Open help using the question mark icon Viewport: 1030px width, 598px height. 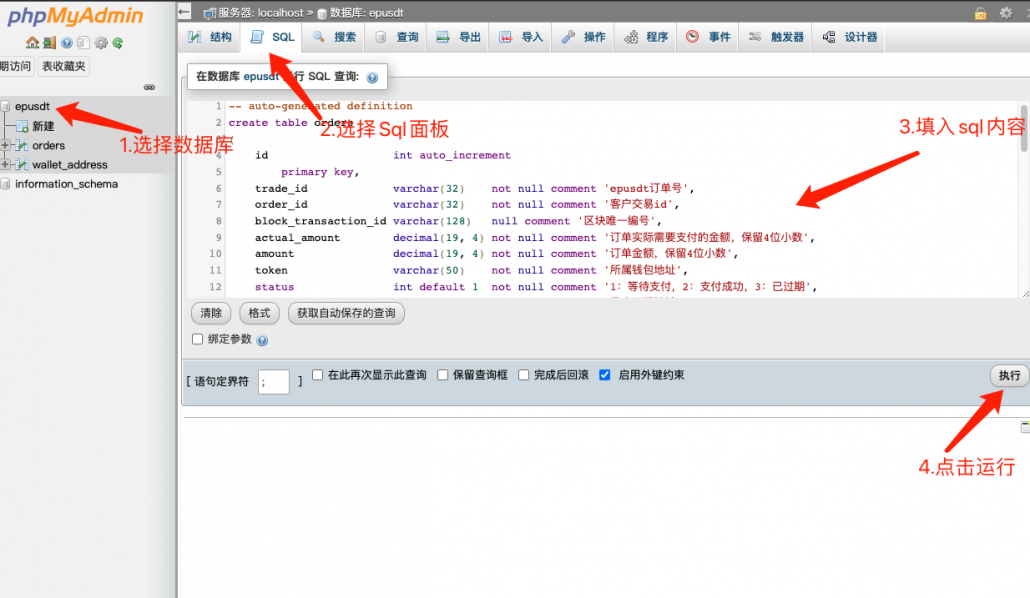click(66, 42)
